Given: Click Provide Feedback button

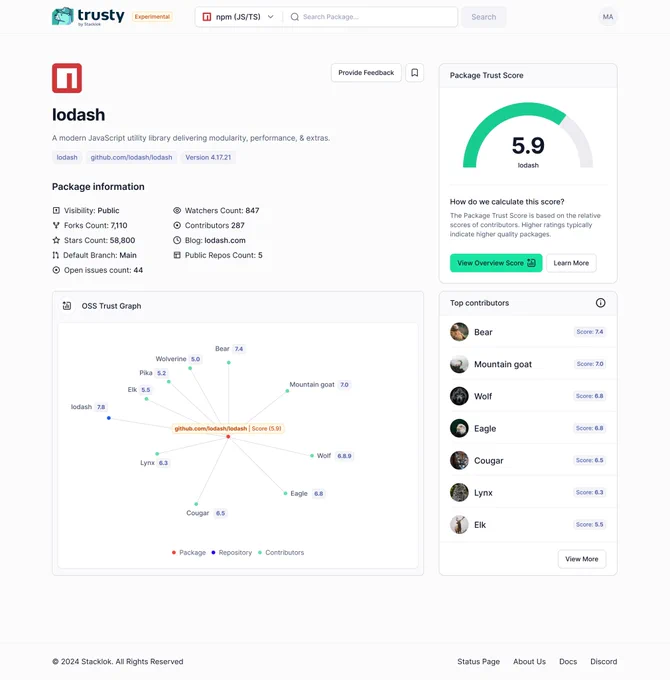Looking at the screenshot, I should [366, 72].
